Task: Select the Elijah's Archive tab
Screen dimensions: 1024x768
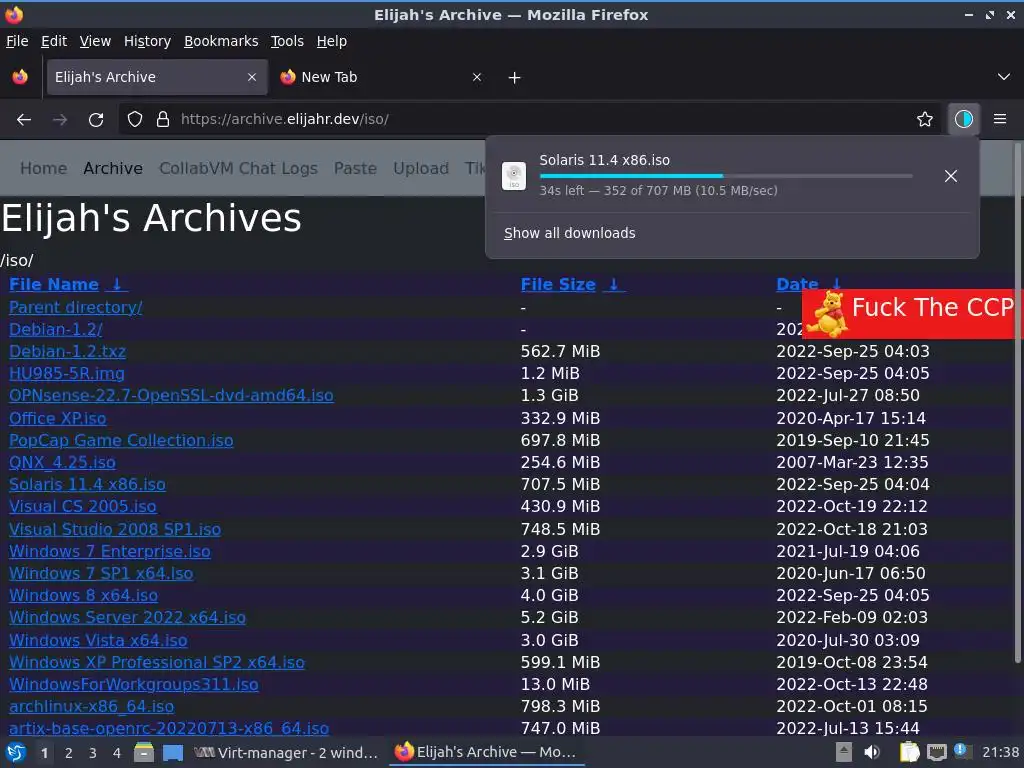Action: pyautogui.click(x=157, y=77)
